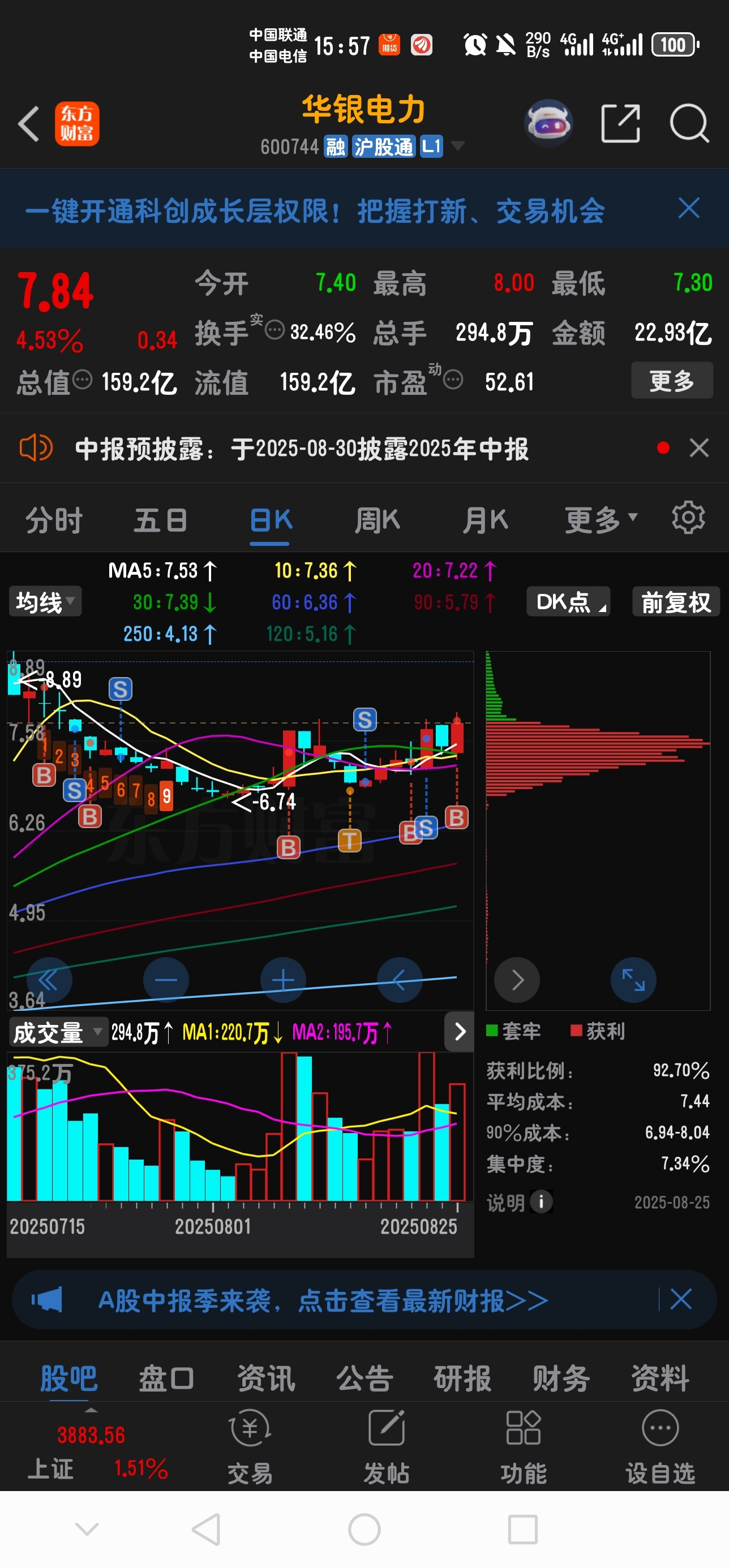The image size is (729, 1568).
Task: Tap the 换手 info circle icon
Action: click(275, 329)
